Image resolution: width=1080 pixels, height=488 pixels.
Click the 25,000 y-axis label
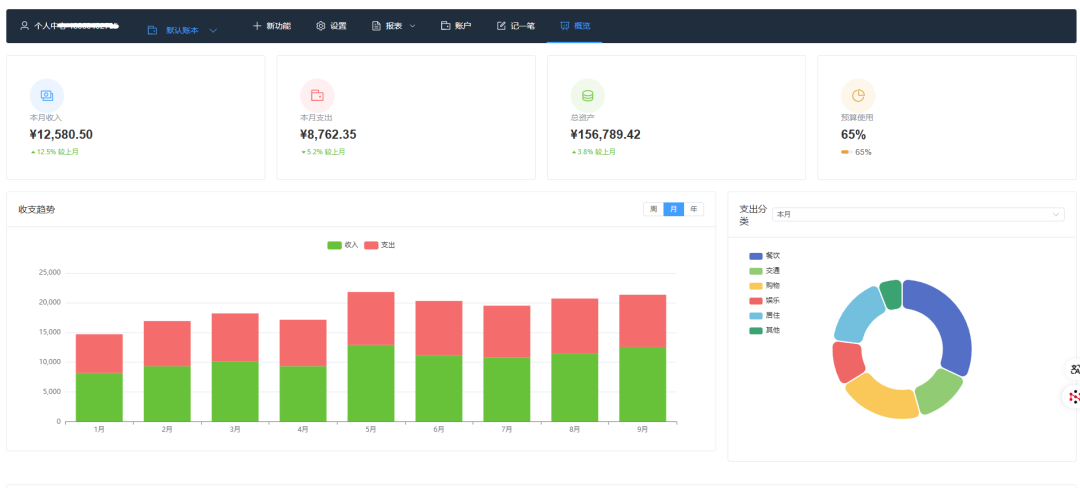pos(48,273)
